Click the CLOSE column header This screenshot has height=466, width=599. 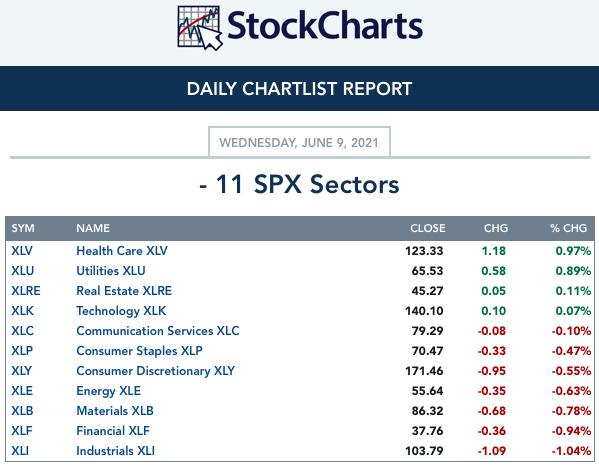[x=427, y=228]
